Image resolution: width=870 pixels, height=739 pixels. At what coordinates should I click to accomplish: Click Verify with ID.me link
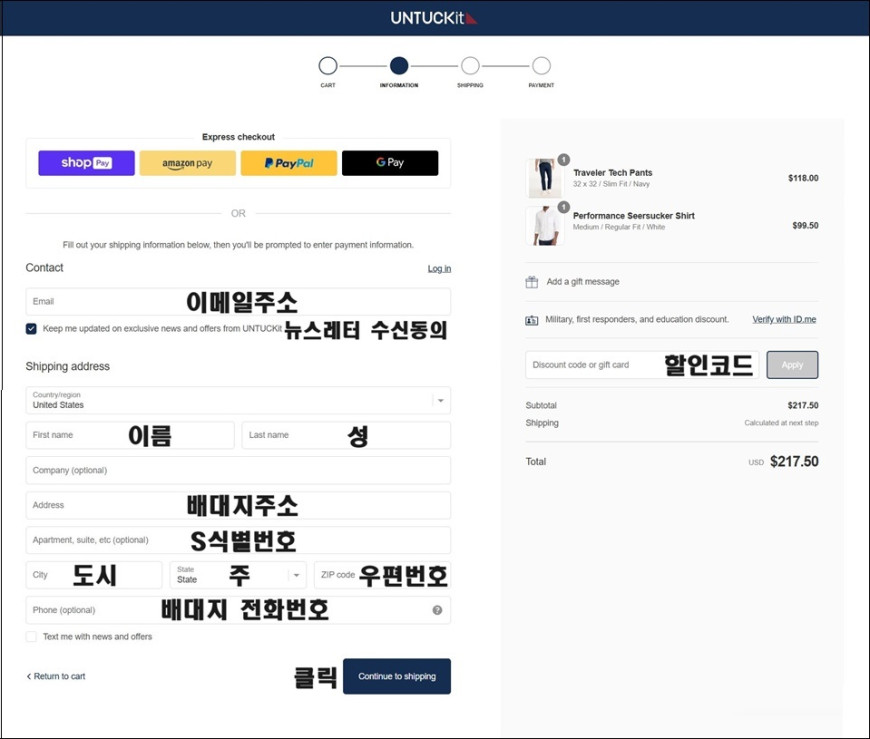pyautogui.click(x=784, y=319)
